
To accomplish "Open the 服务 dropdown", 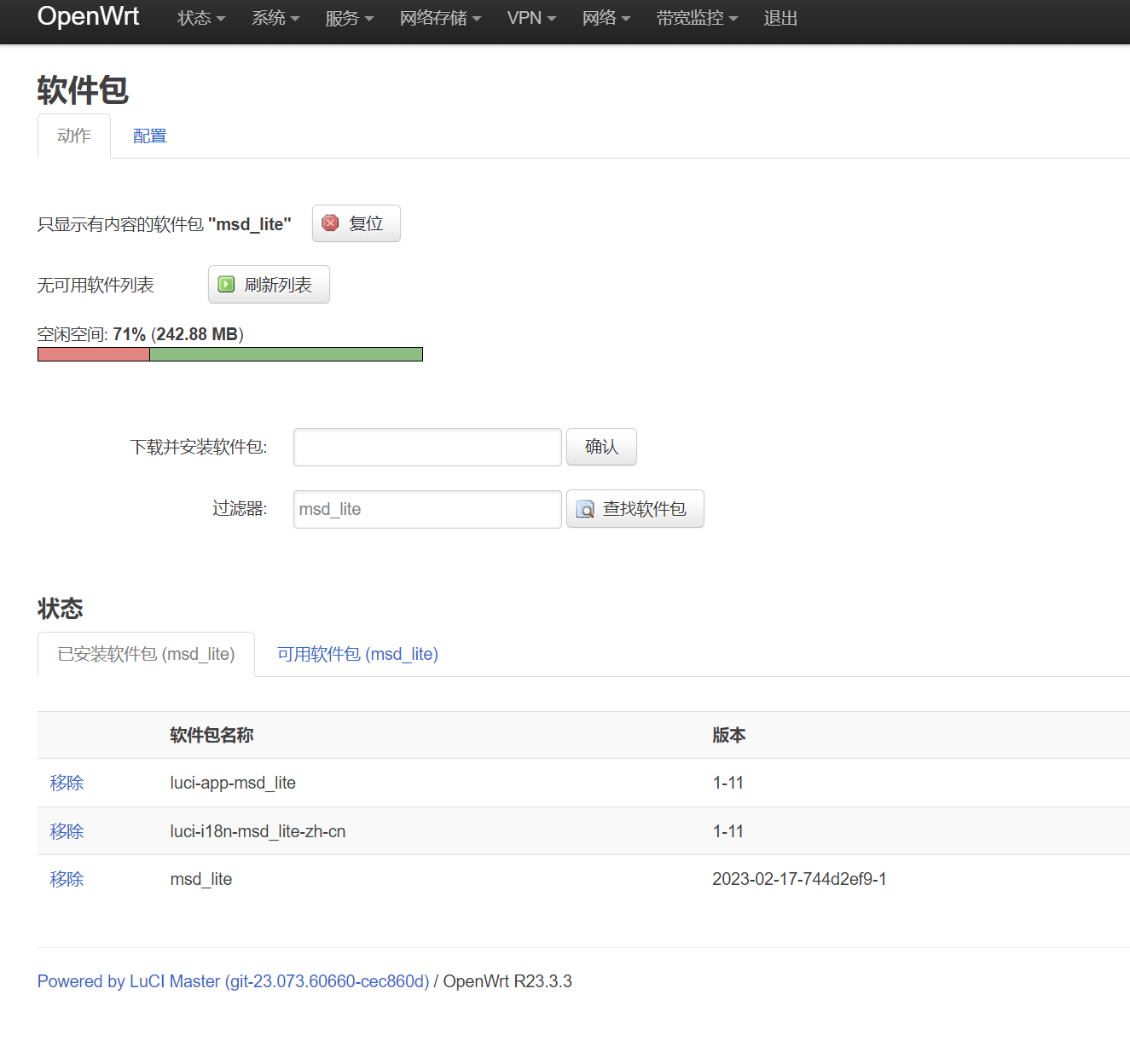I will tap(349, 18).
